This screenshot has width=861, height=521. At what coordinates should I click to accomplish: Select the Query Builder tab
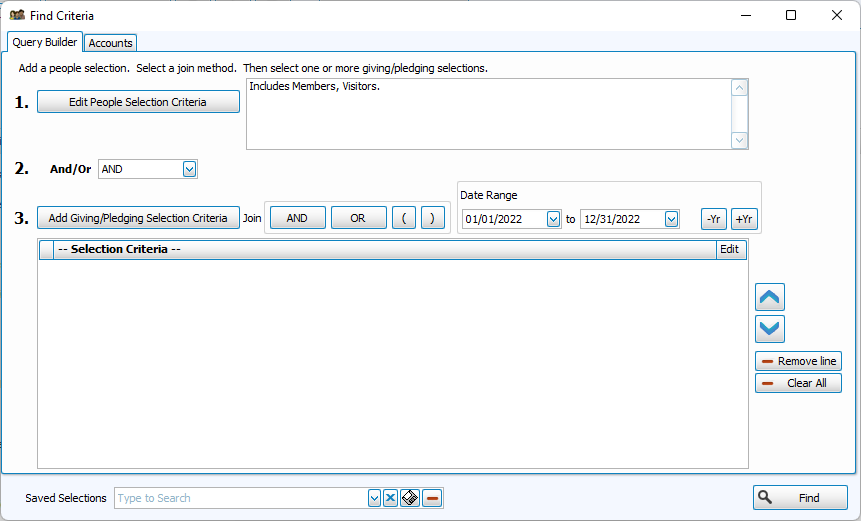click(x=44, y=42)
